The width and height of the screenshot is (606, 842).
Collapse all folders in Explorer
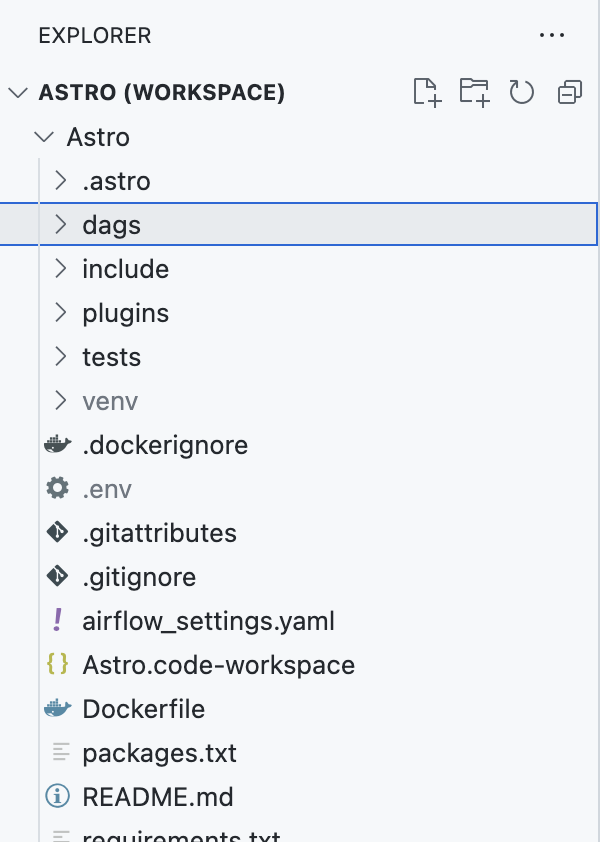pyautogui.click(x=569, y=92)
